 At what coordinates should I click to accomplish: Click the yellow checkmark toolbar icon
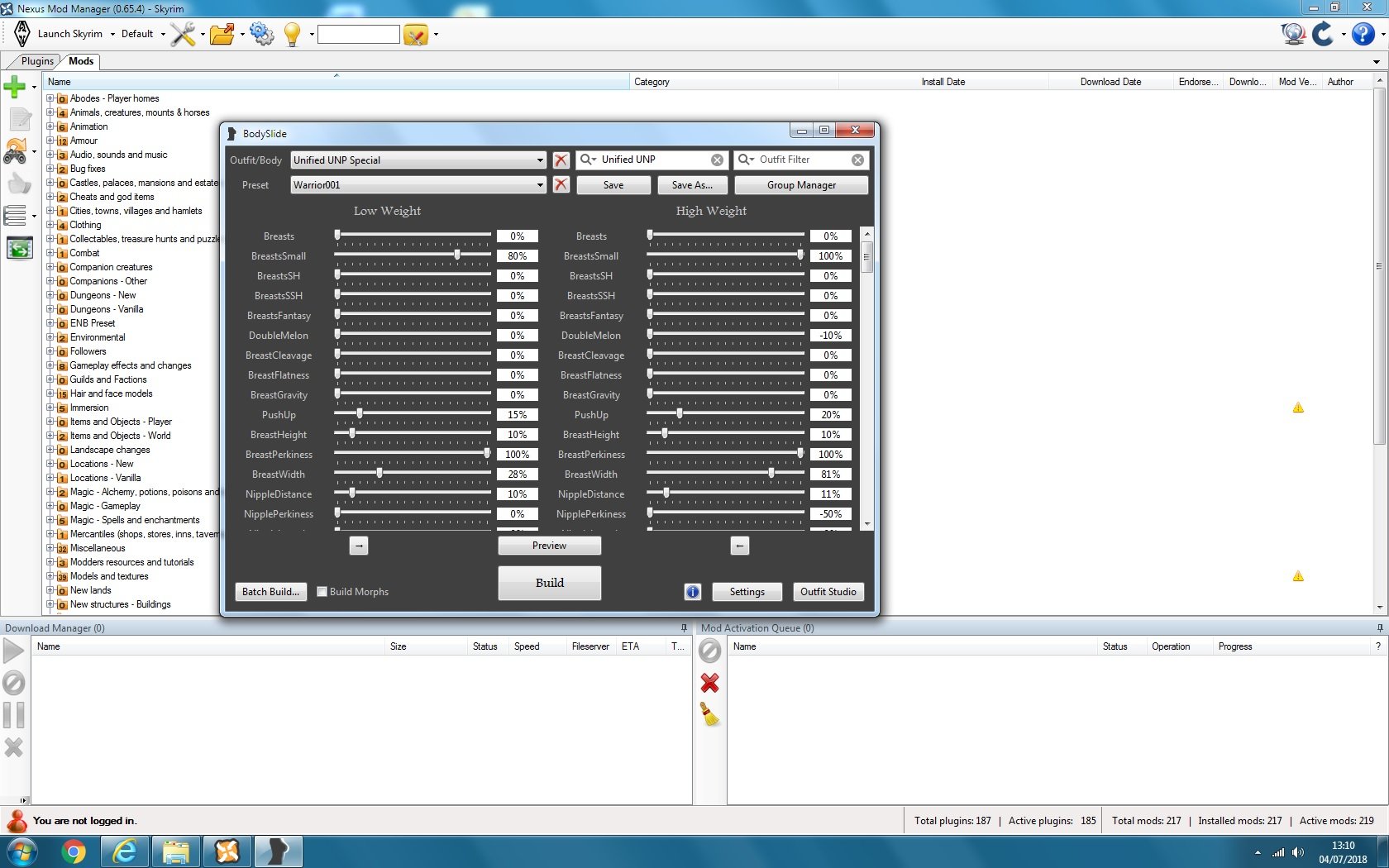pyautogui.click(x=416, y=35)
